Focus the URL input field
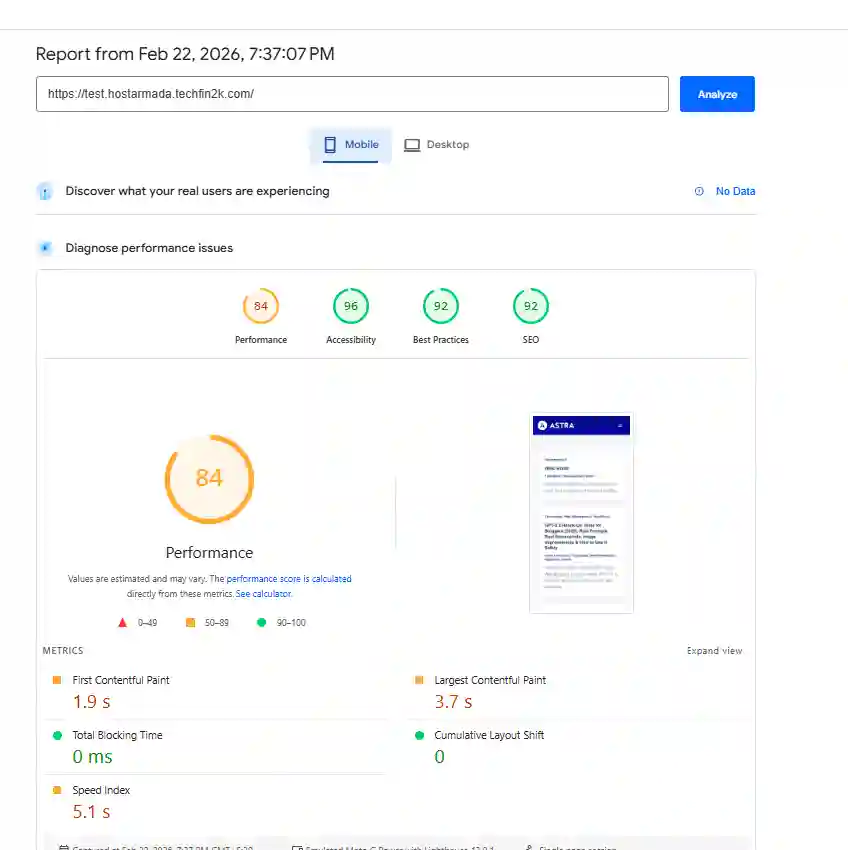The width and height of the screenshot is (848, 850). pyautogui.click(x=352, y=94)
